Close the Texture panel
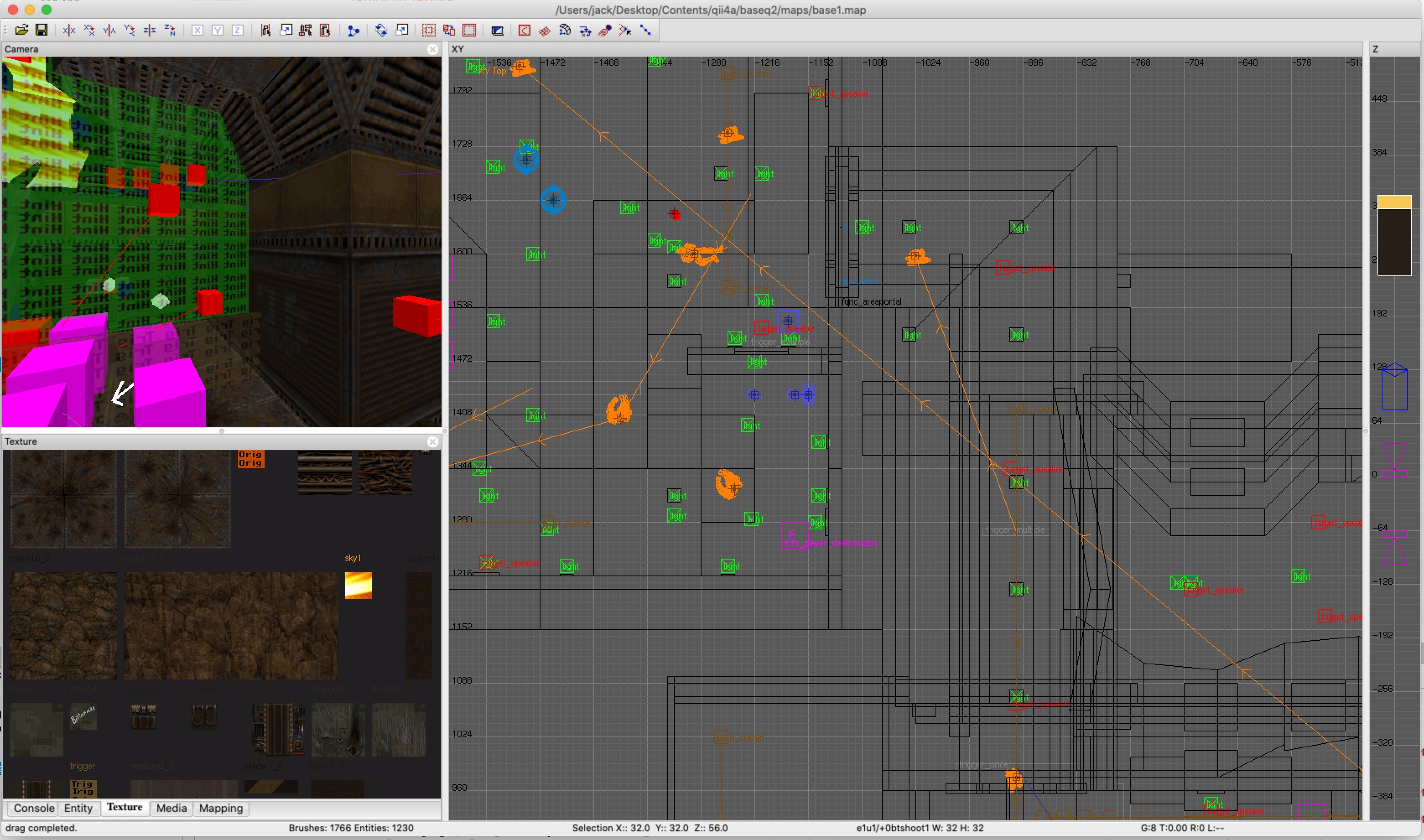 click(x=433, y=441)
